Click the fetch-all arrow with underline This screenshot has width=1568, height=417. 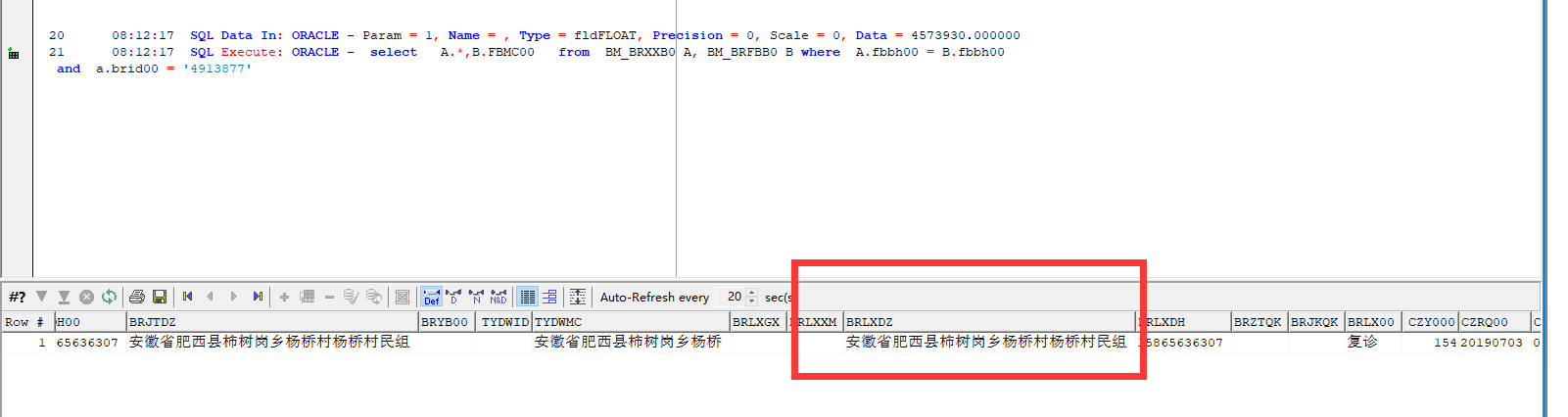pos(64,297)
